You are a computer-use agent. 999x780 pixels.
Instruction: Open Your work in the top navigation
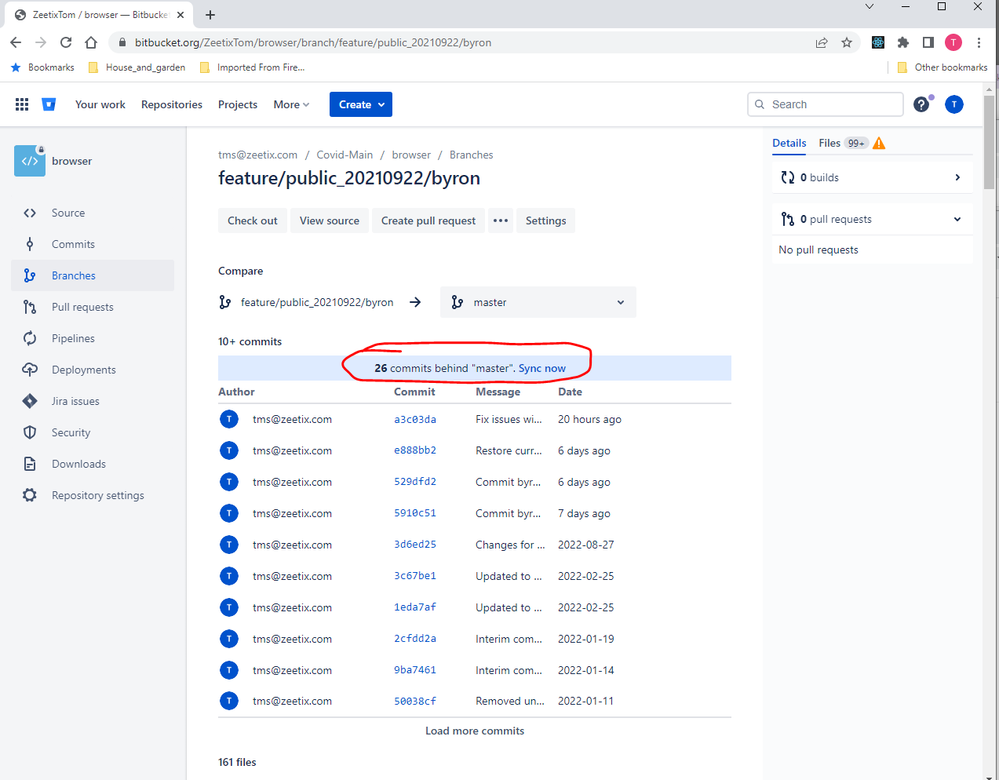point(100,105)
